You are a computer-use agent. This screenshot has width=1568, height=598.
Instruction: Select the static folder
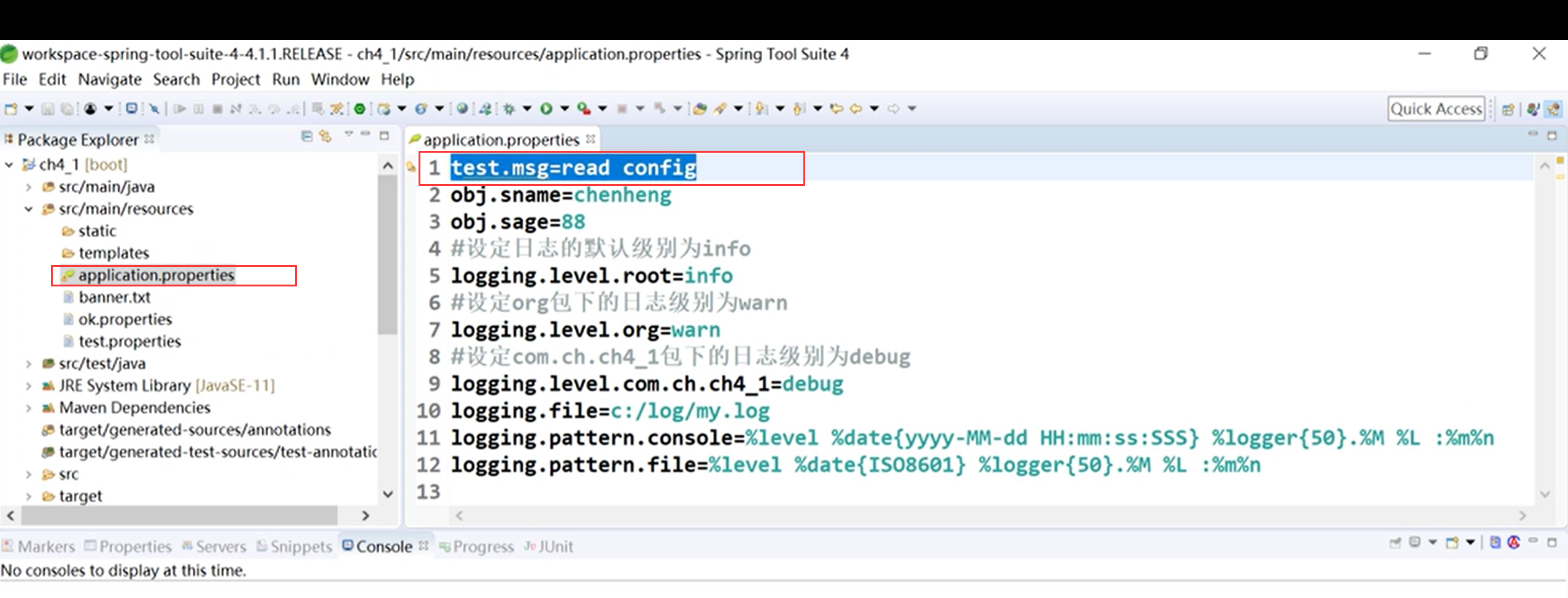(x=97, y=231)
